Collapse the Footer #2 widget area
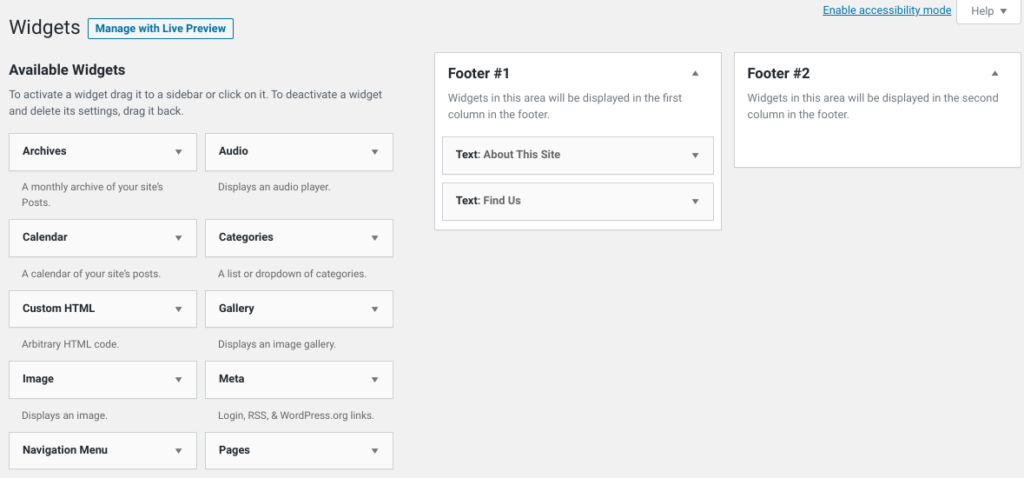This screenshot has height=478, width=1024. [x=995, y=73]
